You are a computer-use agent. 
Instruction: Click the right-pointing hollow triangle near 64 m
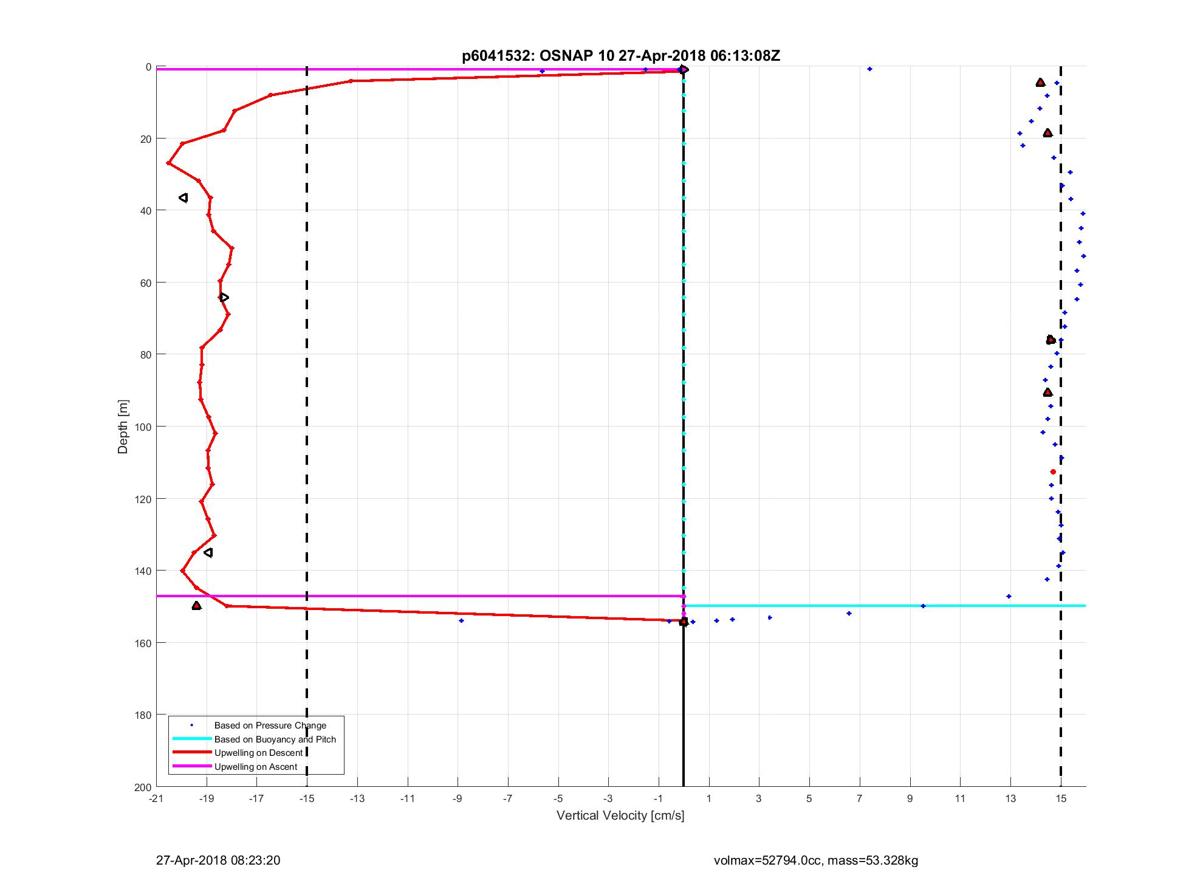pyautogui.click(x=224, y=297)
